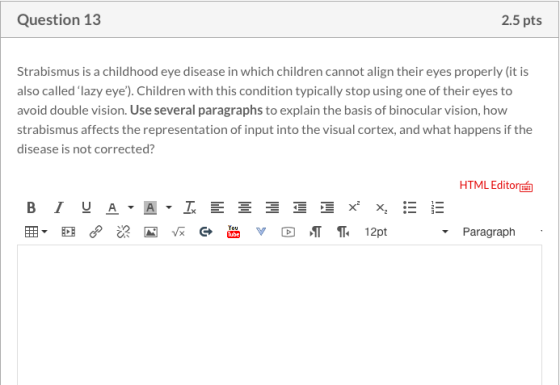Toggle underline formatting
Image resolution: width=560 pixels, height=385 pixels.
[x=86, y=207]
